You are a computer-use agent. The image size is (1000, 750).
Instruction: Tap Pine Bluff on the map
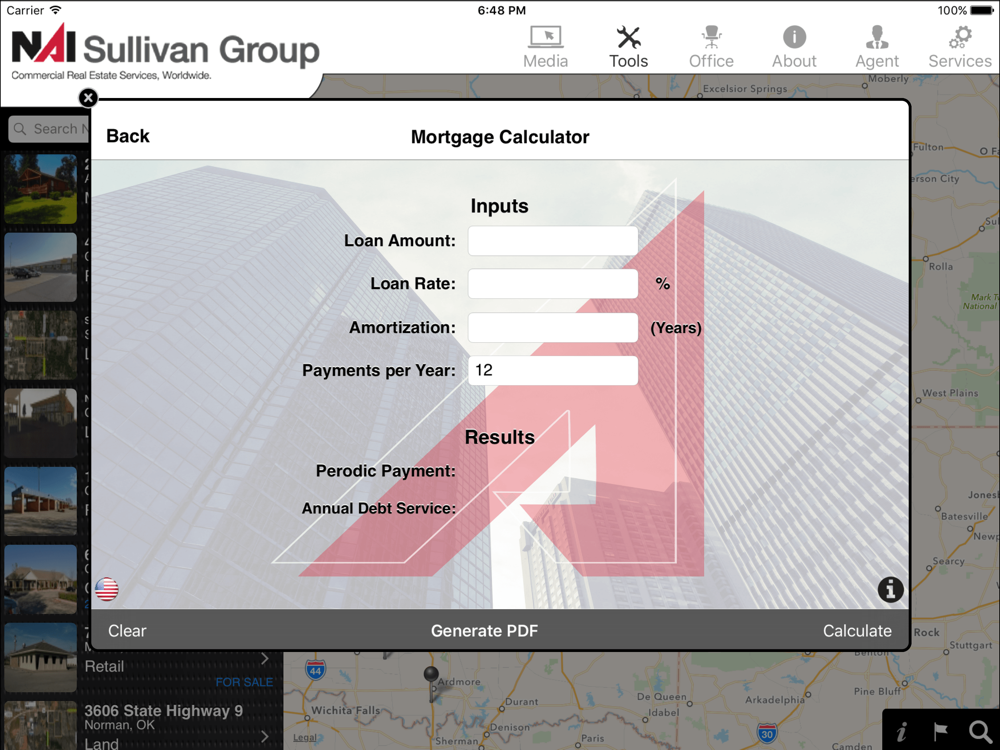coord(877,691)
